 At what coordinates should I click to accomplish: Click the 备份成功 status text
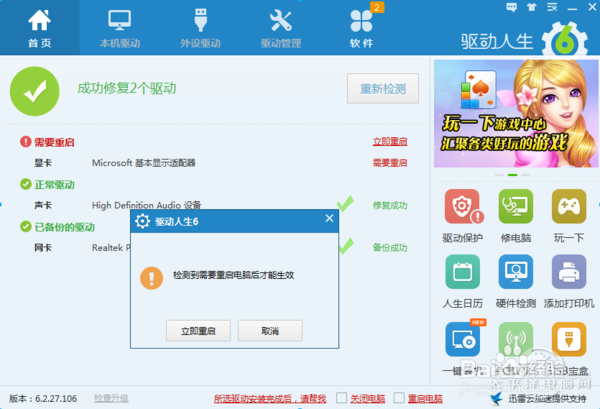(390, 248)
